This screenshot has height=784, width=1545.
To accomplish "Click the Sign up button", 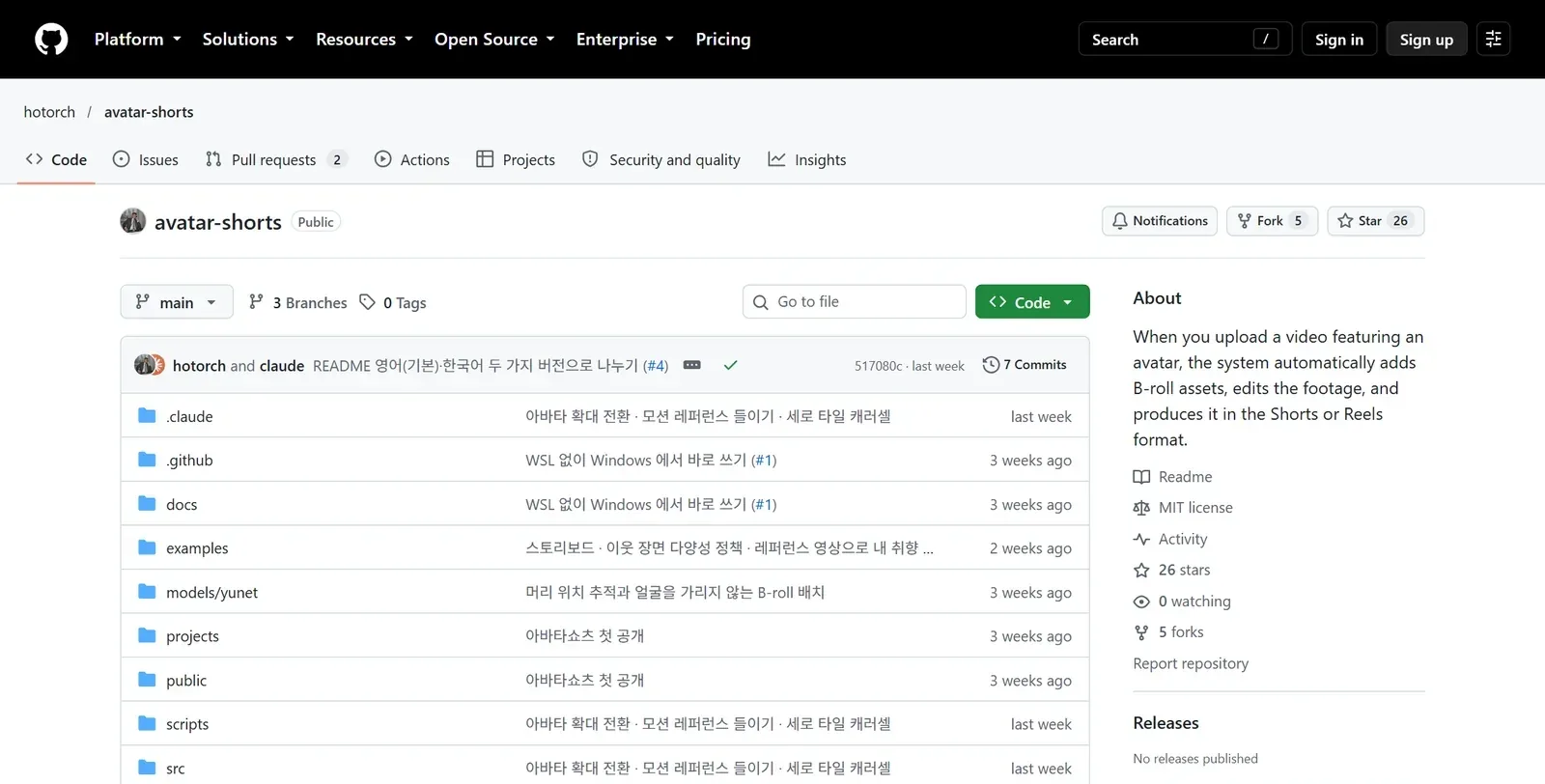I will [x=1426, y=40].
